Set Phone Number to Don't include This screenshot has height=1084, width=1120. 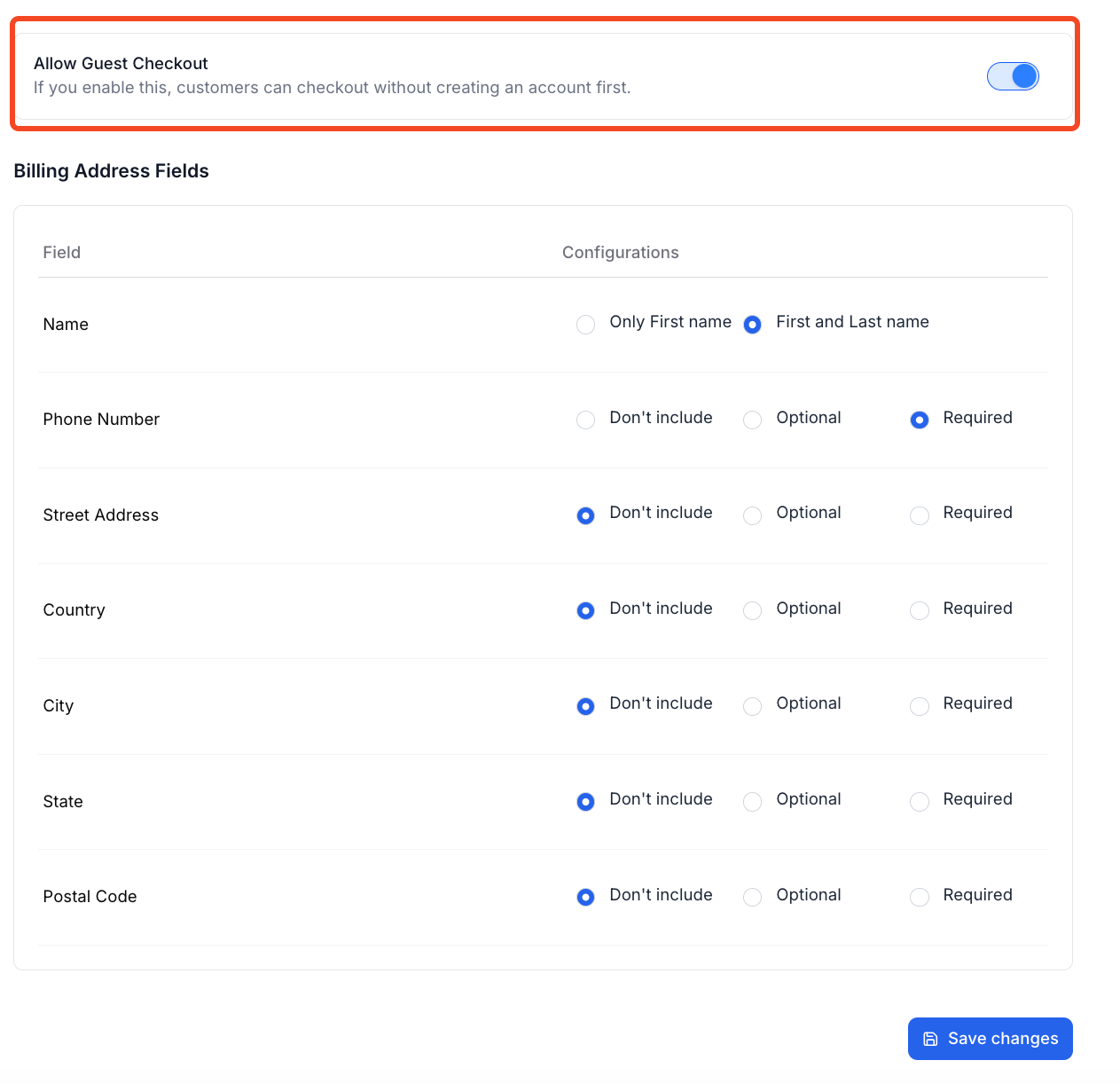click(x=585, y=420)
